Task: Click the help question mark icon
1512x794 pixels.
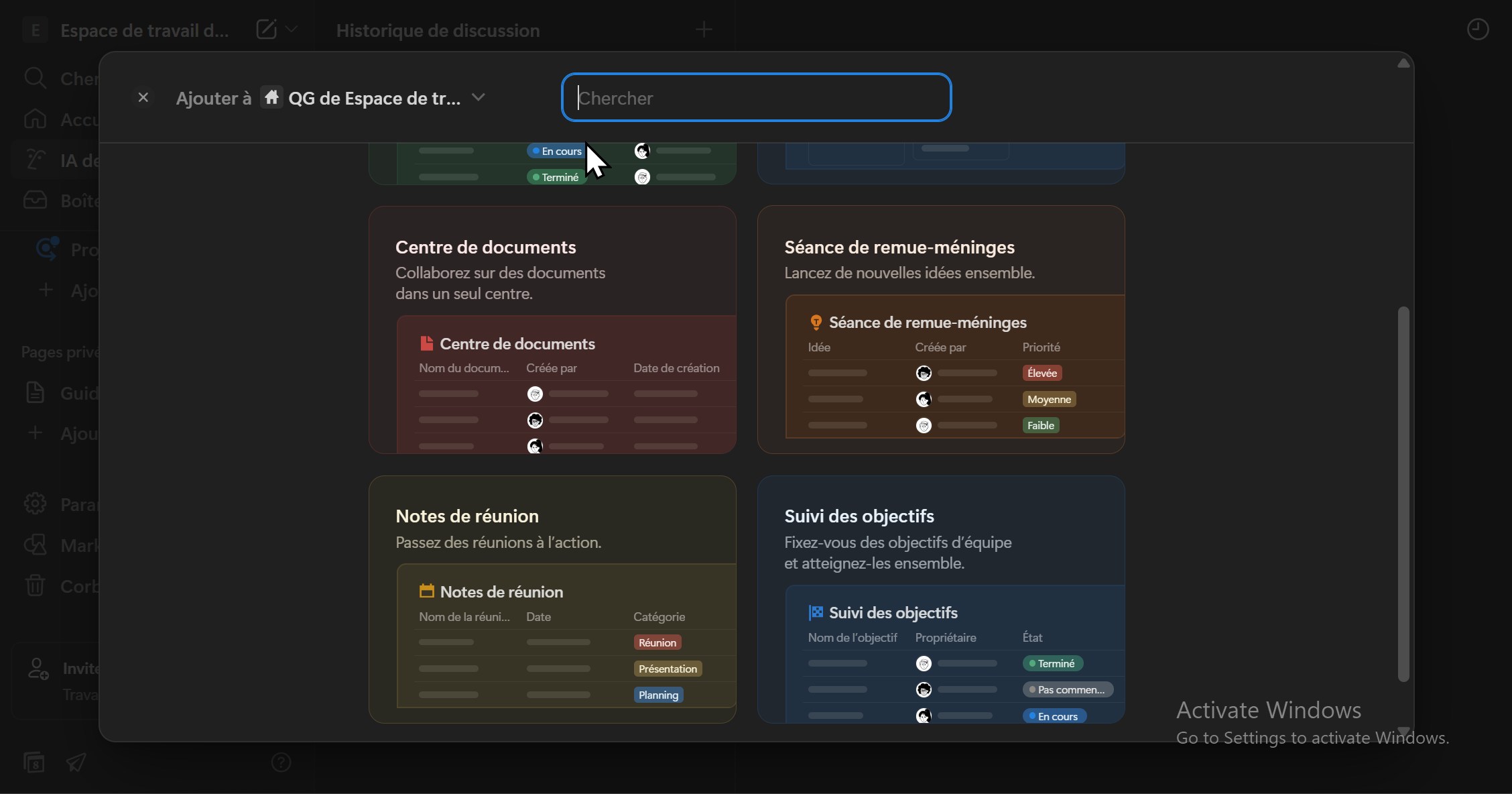Action: 281,762
